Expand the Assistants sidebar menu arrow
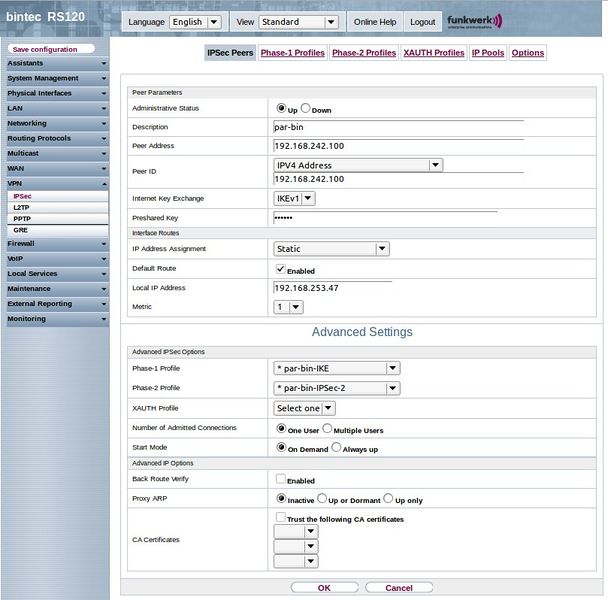608x600 pixels. click(104, 63)
